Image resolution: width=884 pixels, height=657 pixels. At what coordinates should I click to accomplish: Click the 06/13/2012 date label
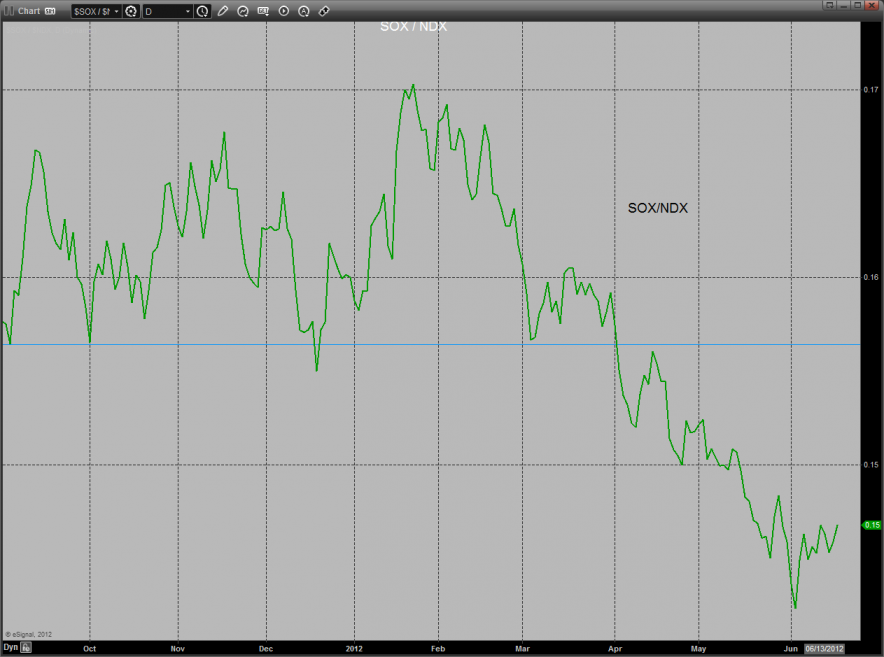click(x=825, y=648)
